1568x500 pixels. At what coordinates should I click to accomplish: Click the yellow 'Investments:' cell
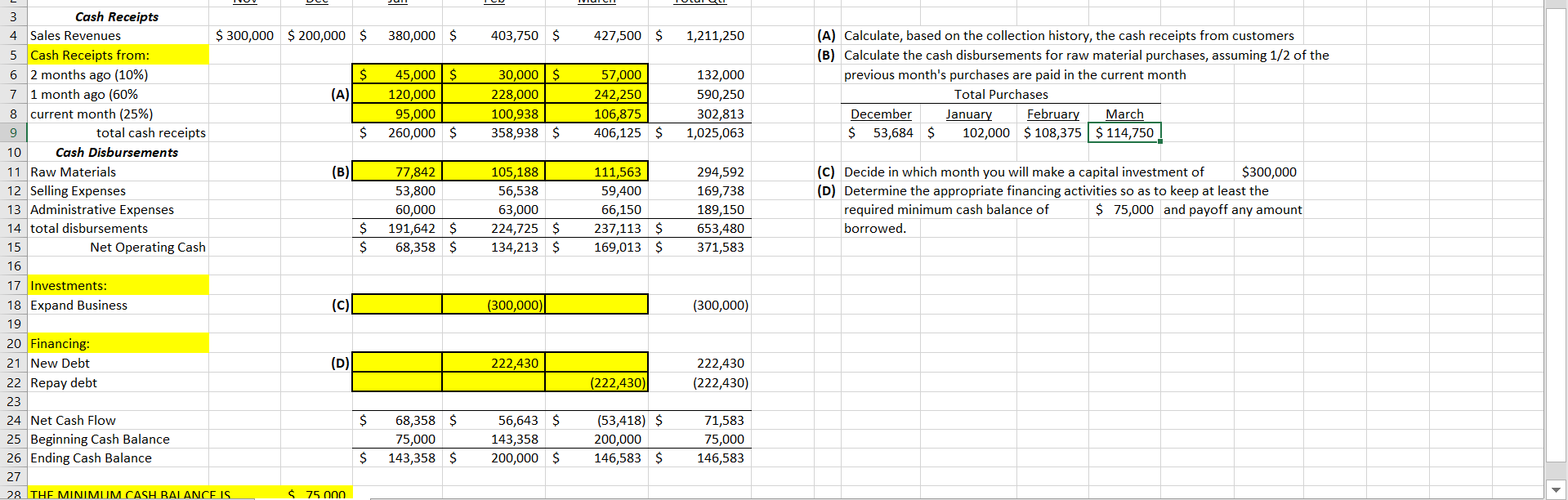[118, 285]
